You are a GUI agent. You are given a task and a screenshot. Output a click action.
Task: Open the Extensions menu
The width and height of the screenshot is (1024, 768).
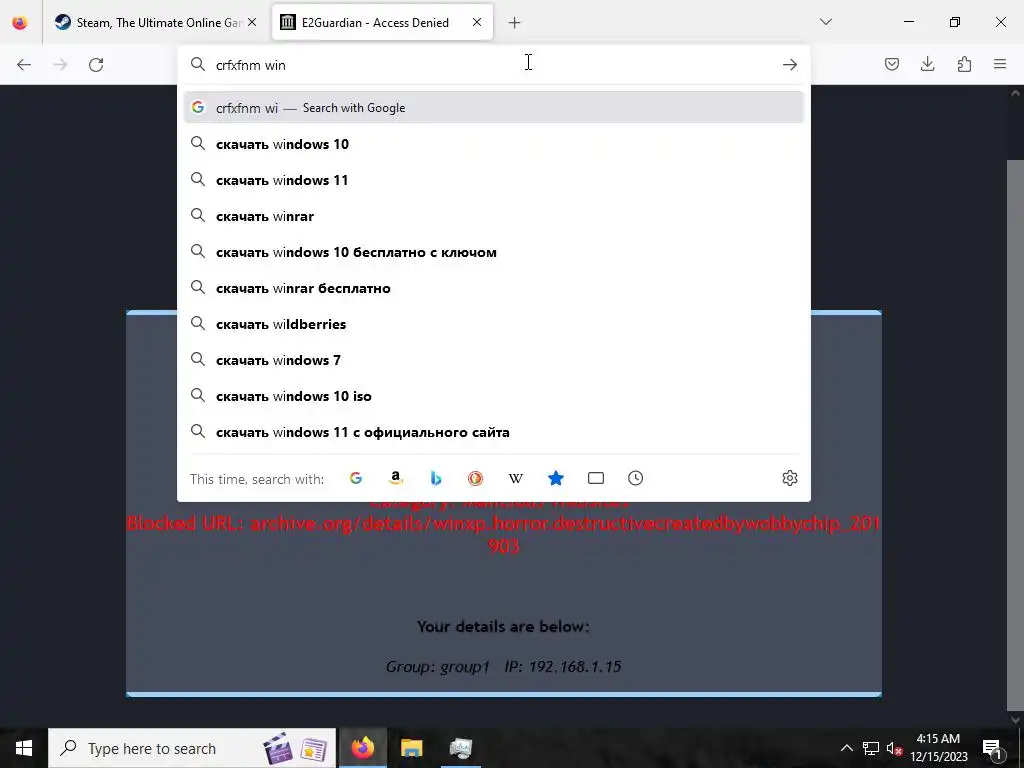coord(964,64)
